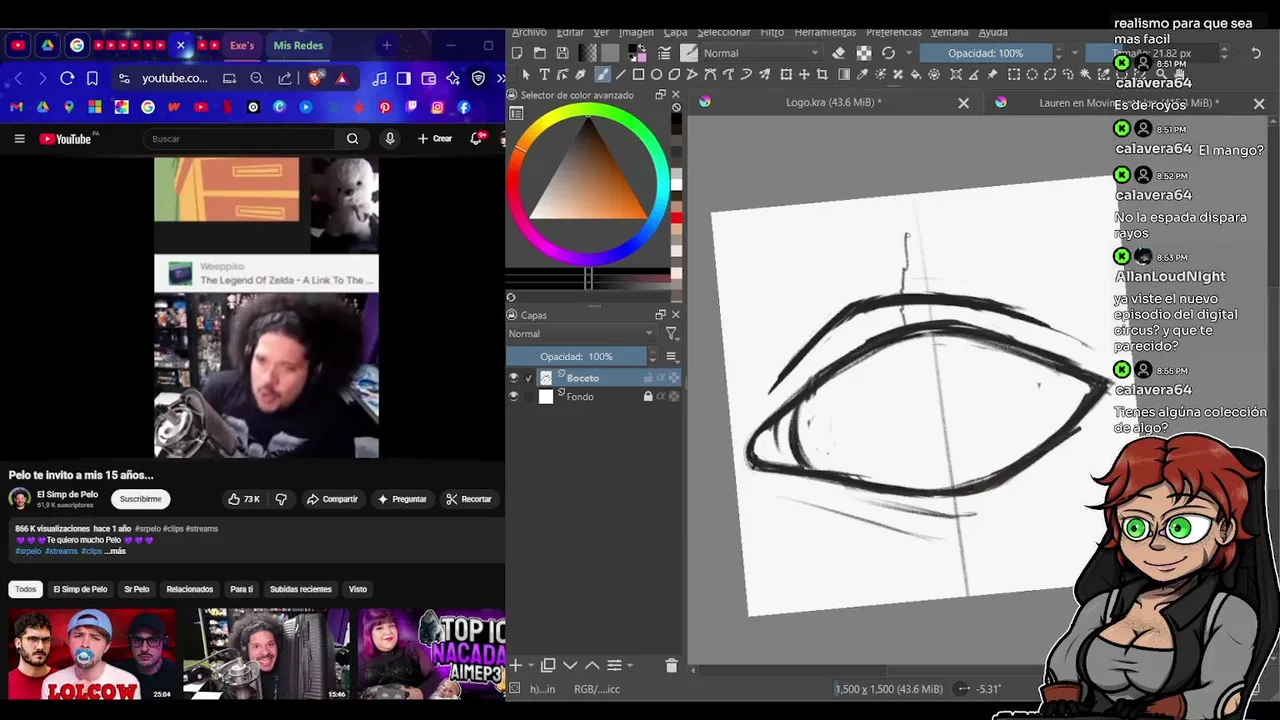Open the fill gradients swatch in Krita

point(588,53)
